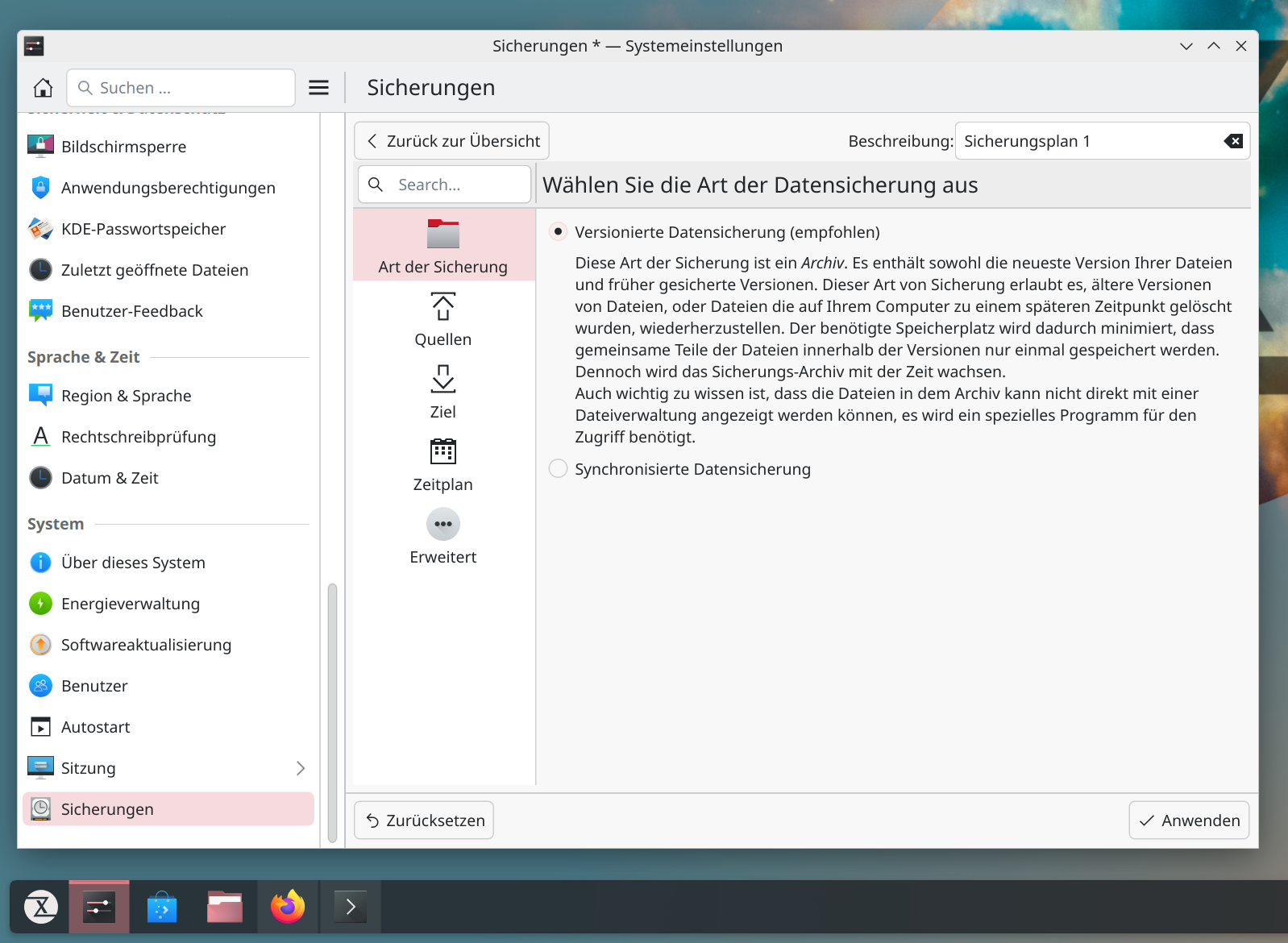Open the Bildschirmsperre settings

pyautogui.click(x=168, y=147)
